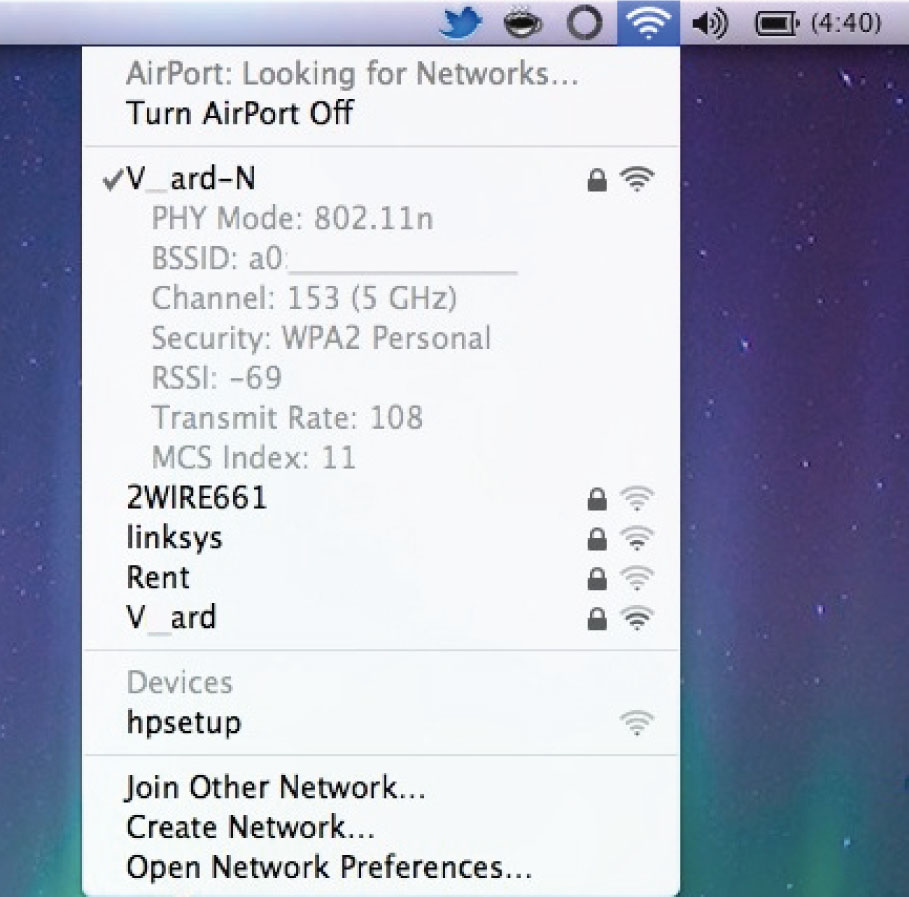This screenshot has width=909, height=897.
Task: Click lock icon beside linksys
Action: pos(597,539)
